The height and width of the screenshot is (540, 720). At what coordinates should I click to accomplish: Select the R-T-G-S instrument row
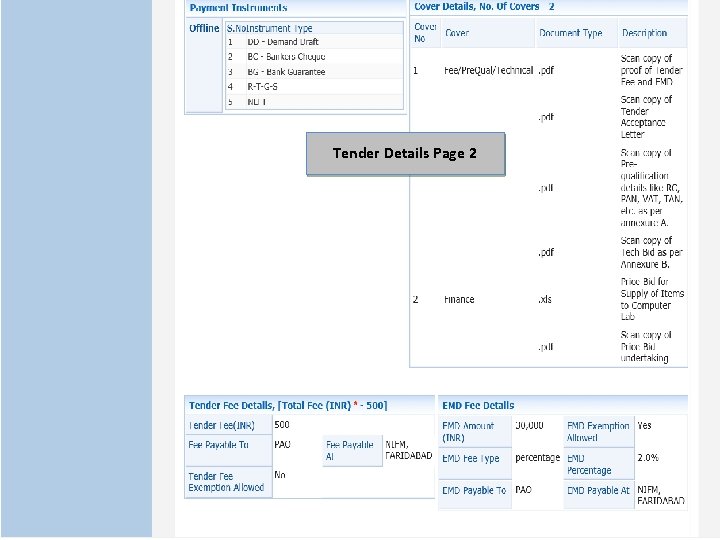[315, 86]
